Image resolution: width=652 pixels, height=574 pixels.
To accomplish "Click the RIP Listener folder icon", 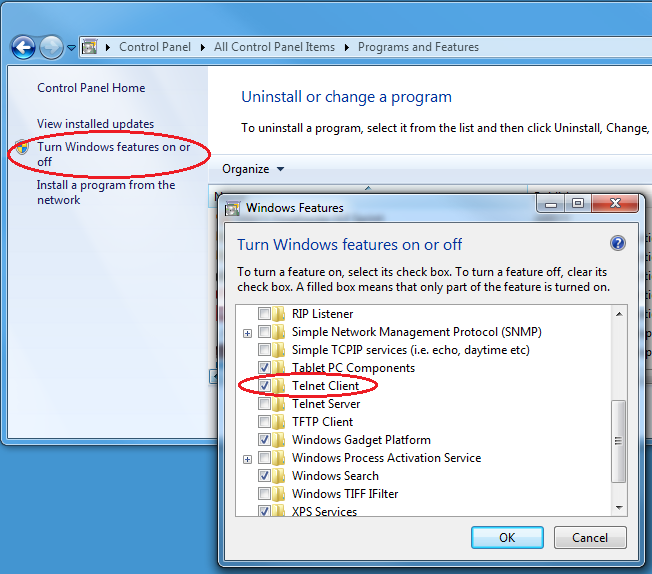I will 279,313.
